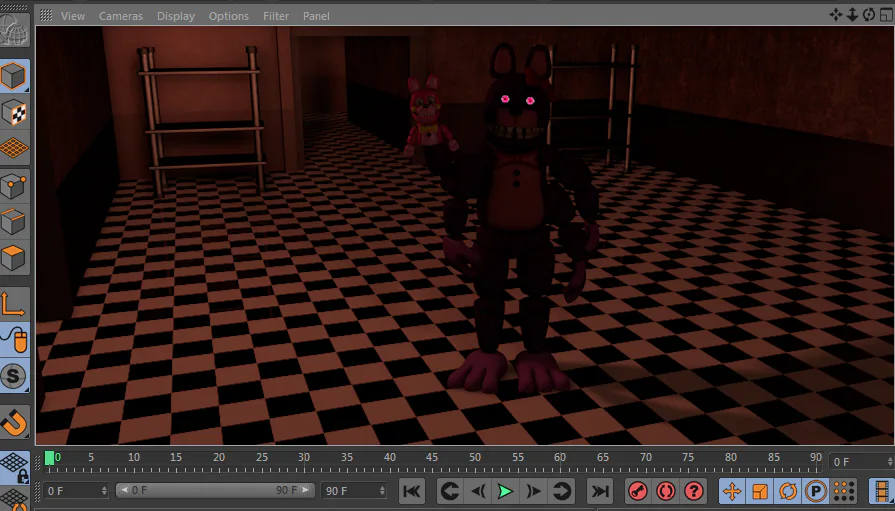
Task: Select the Model mode cube icon
Action: tap(14, 76)
